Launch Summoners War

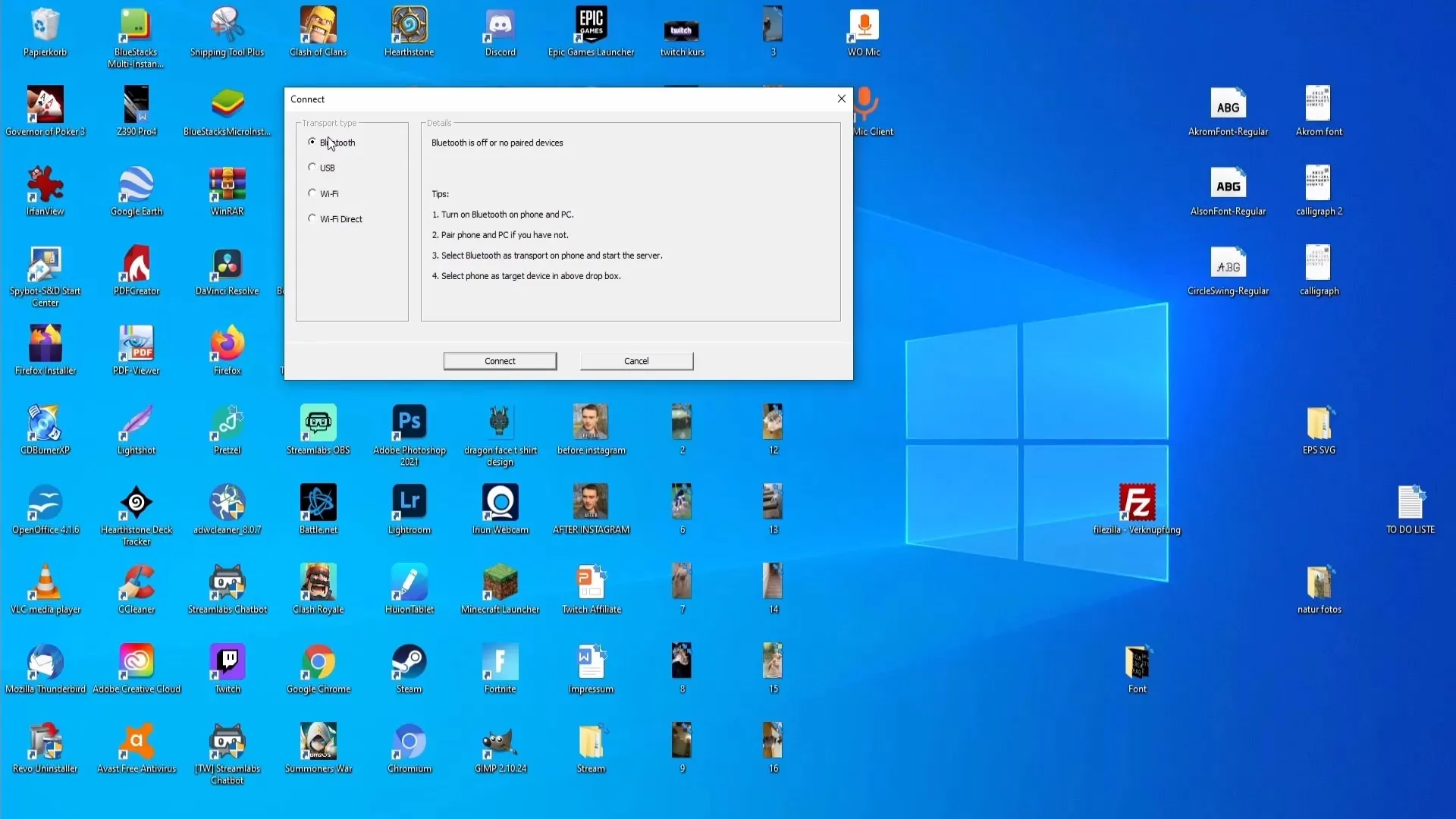pyautogui.click(x=318, y=748)
